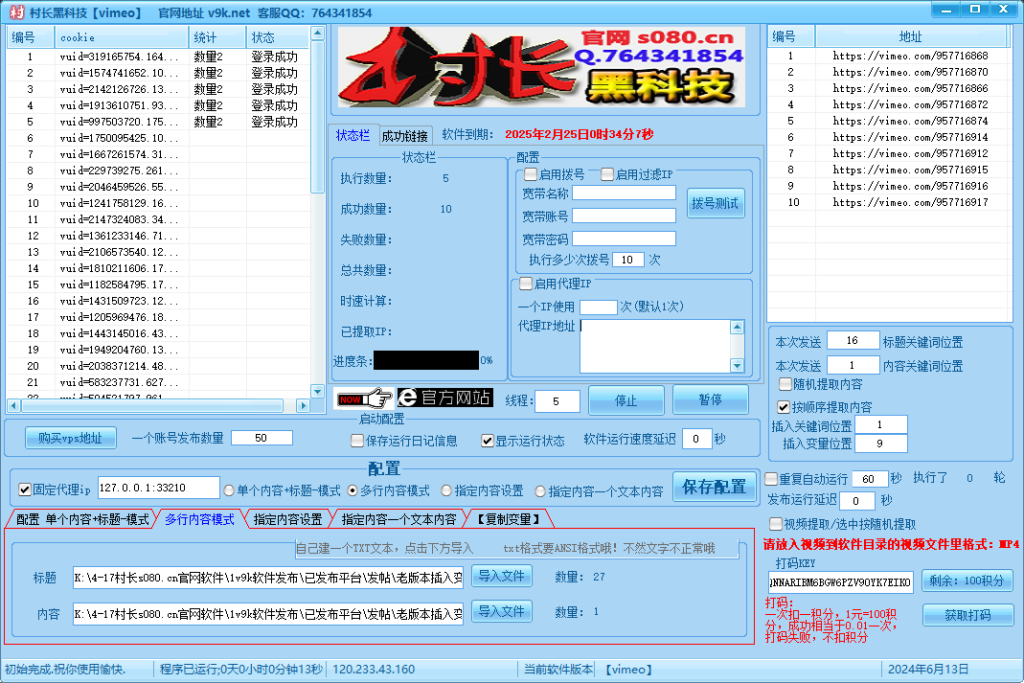The image size is (1024, 683).
Task: Proxy IP address box scroll-up arrow
Action: click(x=737, y=327)
